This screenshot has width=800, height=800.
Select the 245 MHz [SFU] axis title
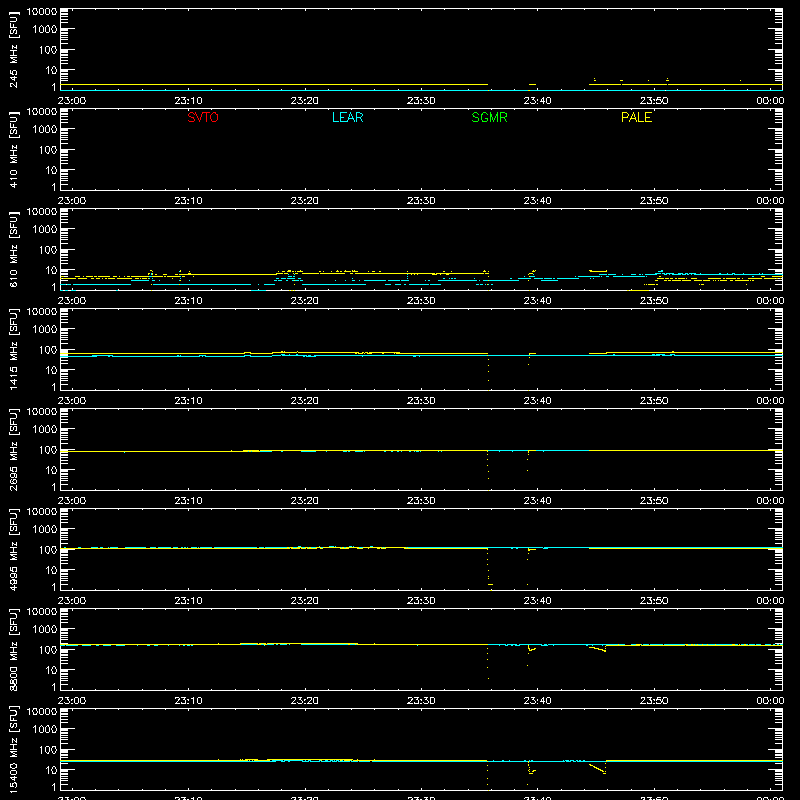coord(14,50)
